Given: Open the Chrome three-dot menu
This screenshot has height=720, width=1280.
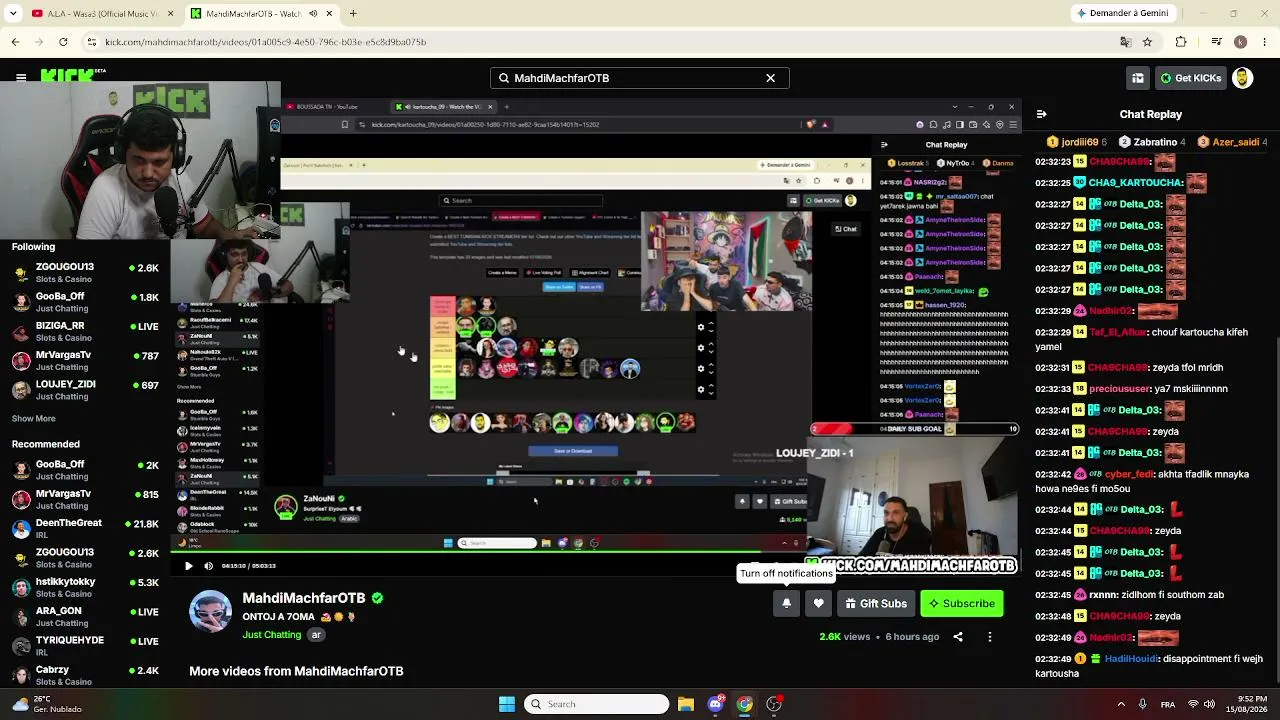Looking at the screenshot, I should [x=1264, y=42].
